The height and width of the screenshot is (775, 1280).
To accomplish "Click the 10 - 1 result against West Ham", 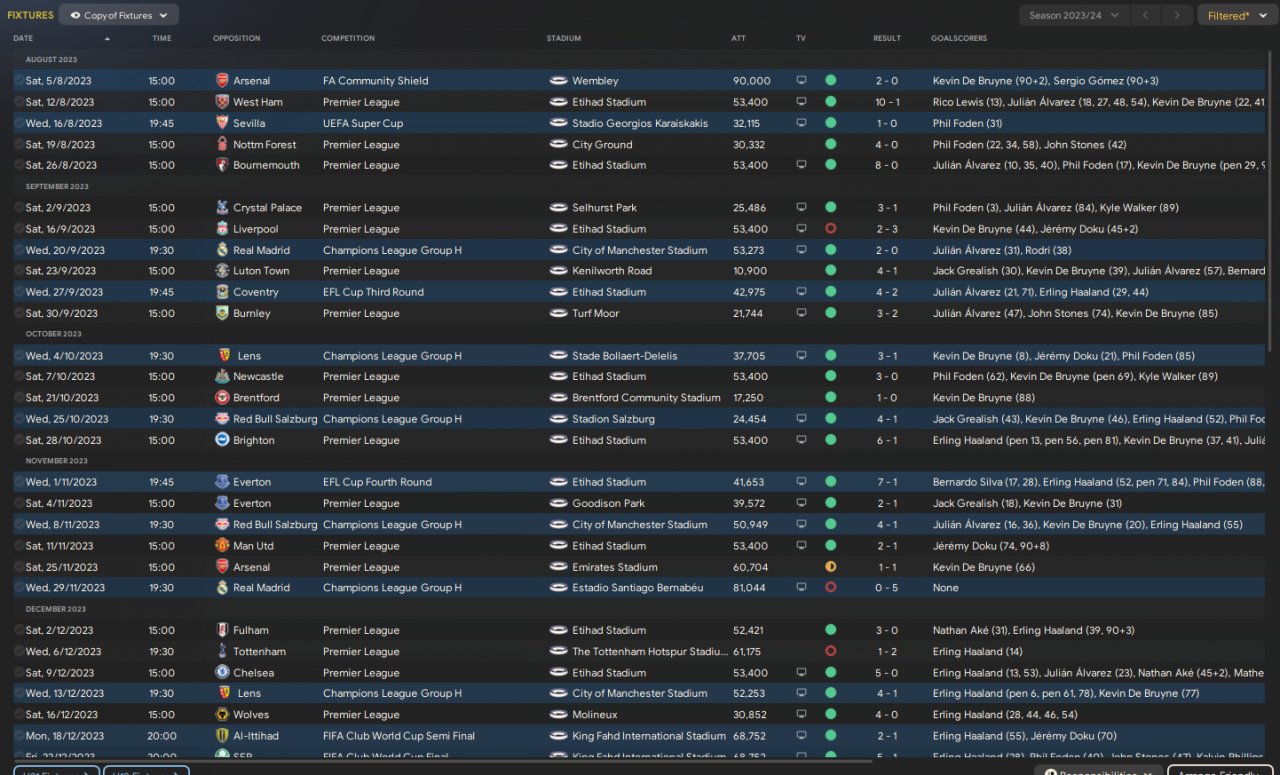I will point(887,102).
